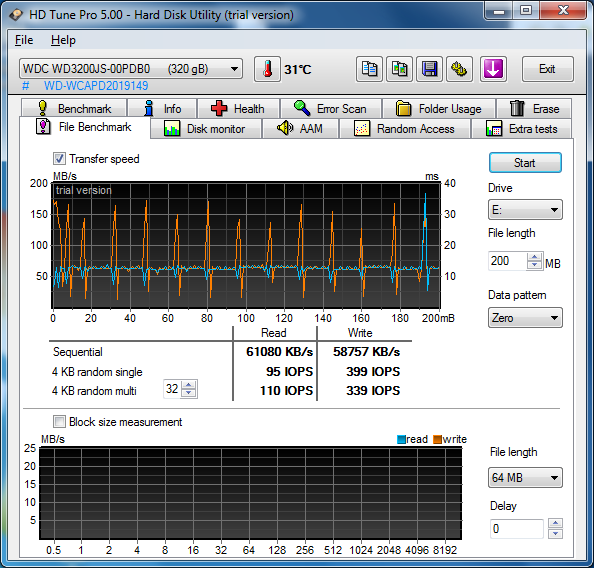Open the WDC WD3200JS disk selector dropdown
594x568 pixels.
coord(131,69)
